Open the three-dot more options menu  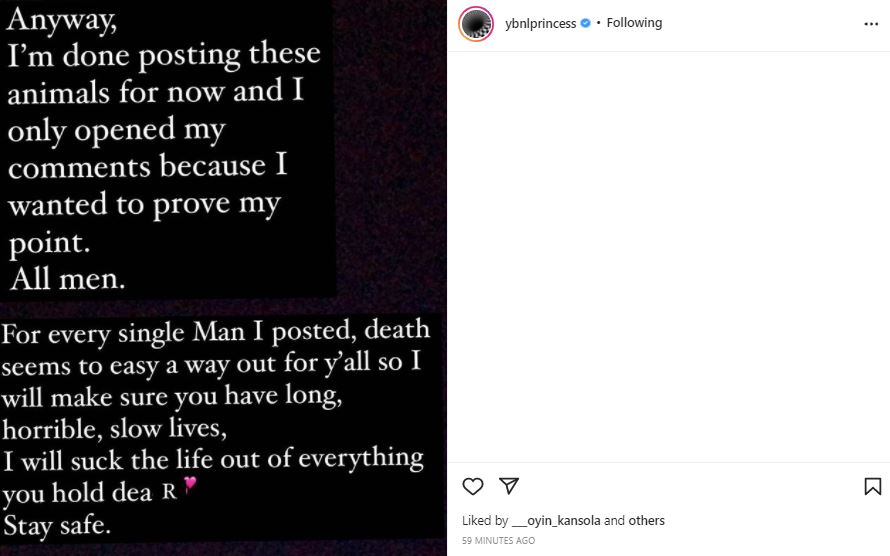[871, 24]
